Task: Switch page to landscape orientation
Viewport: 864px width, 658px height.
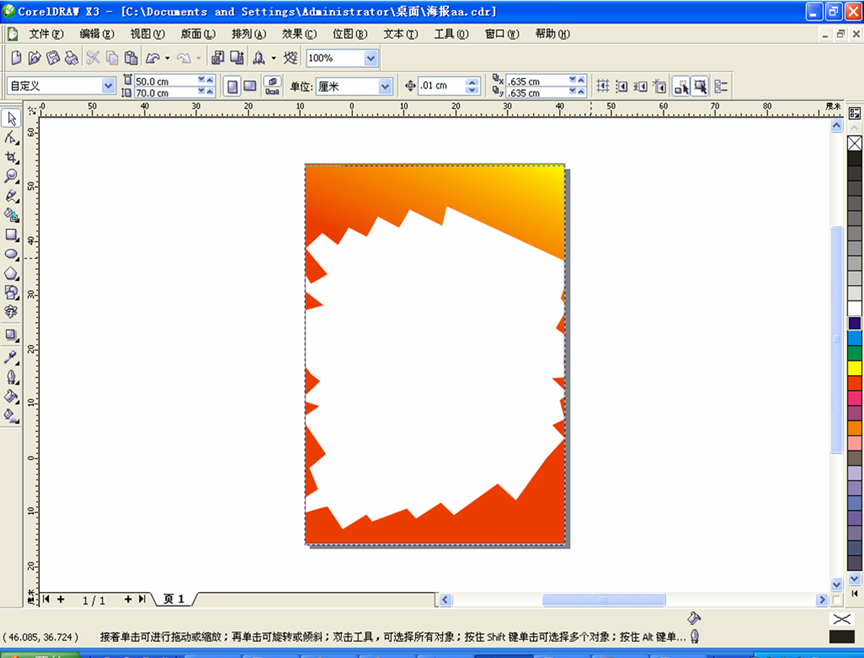Action: tap(250, 87)
